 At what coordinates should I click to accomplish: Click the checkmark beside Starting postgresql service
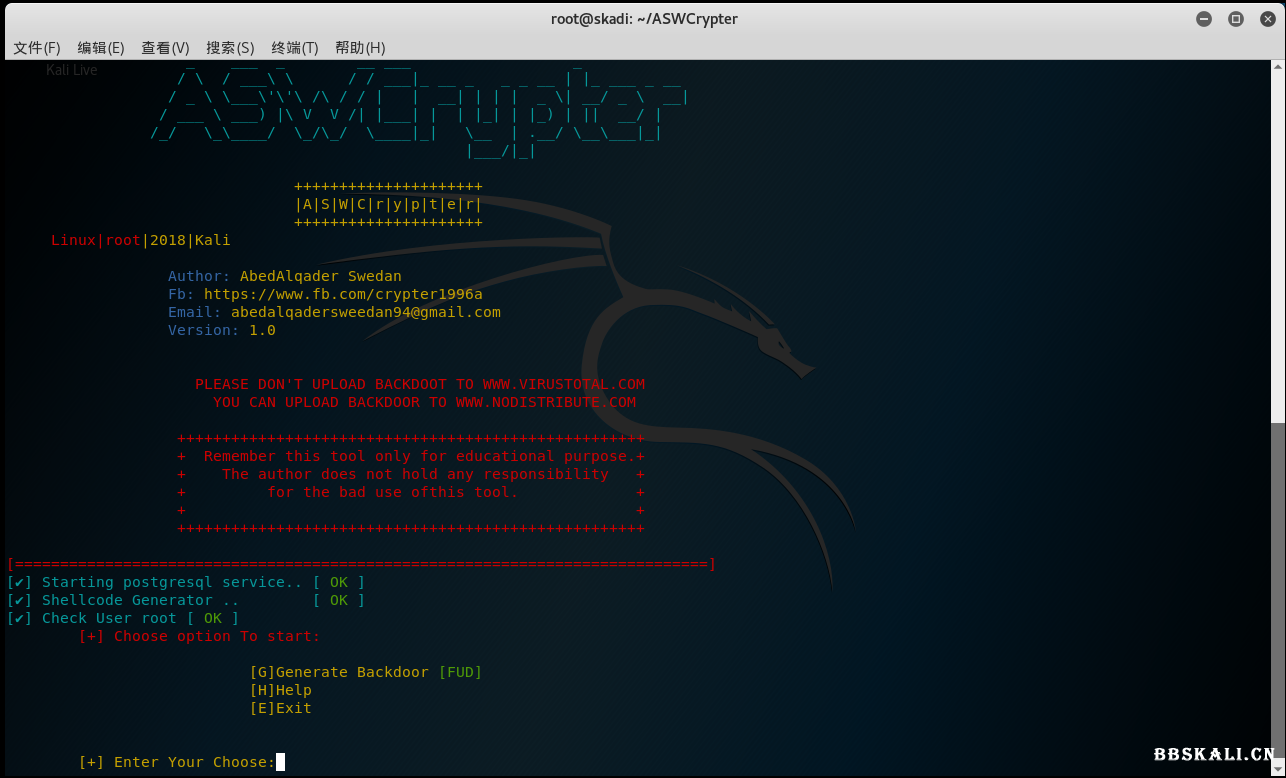point(20,582)
